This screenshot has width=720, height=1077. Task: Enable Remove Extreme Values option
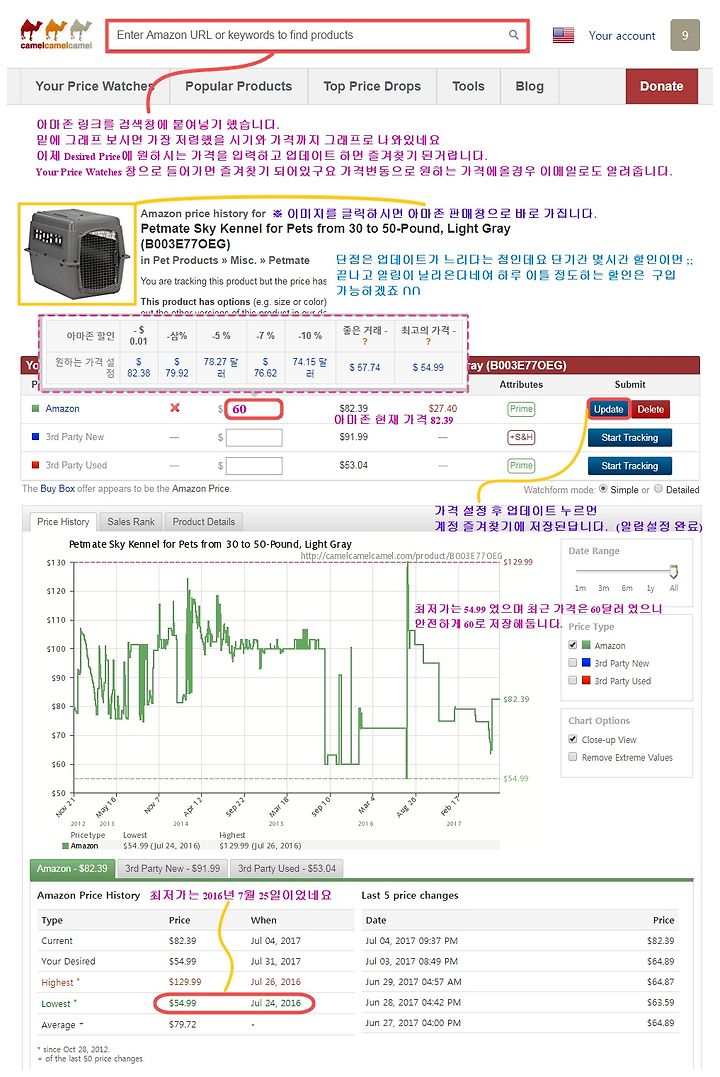click(572, 757)
